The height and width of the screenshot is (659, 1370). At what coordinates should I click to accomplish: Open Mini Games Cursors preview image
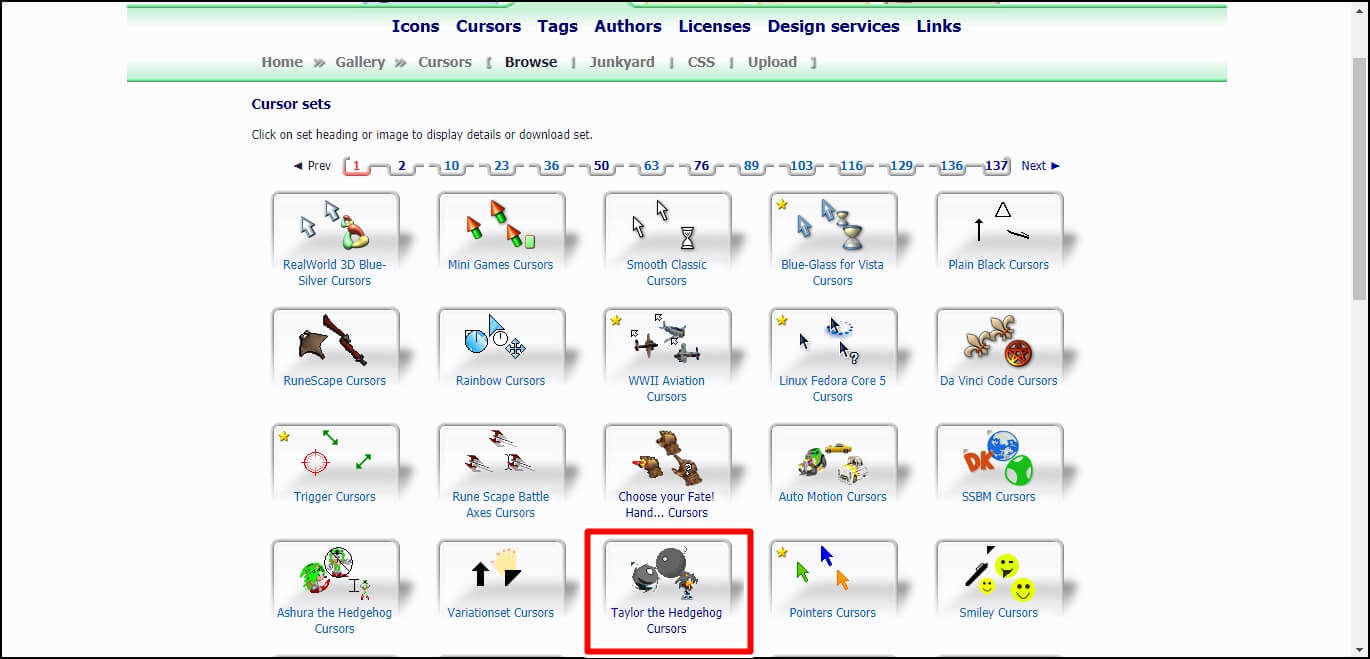501,224
